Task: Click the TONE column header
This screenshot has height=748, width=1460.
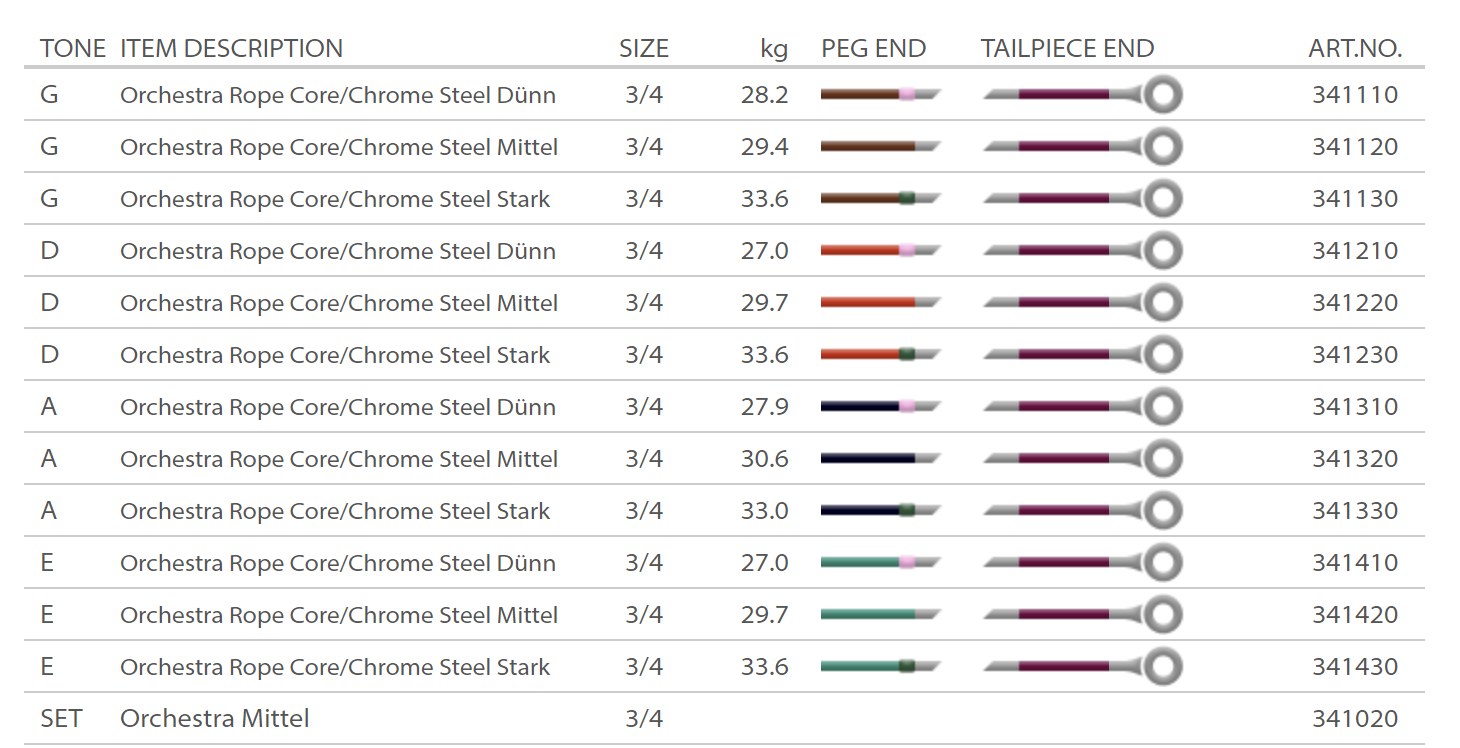Action: tap(73, 48)
